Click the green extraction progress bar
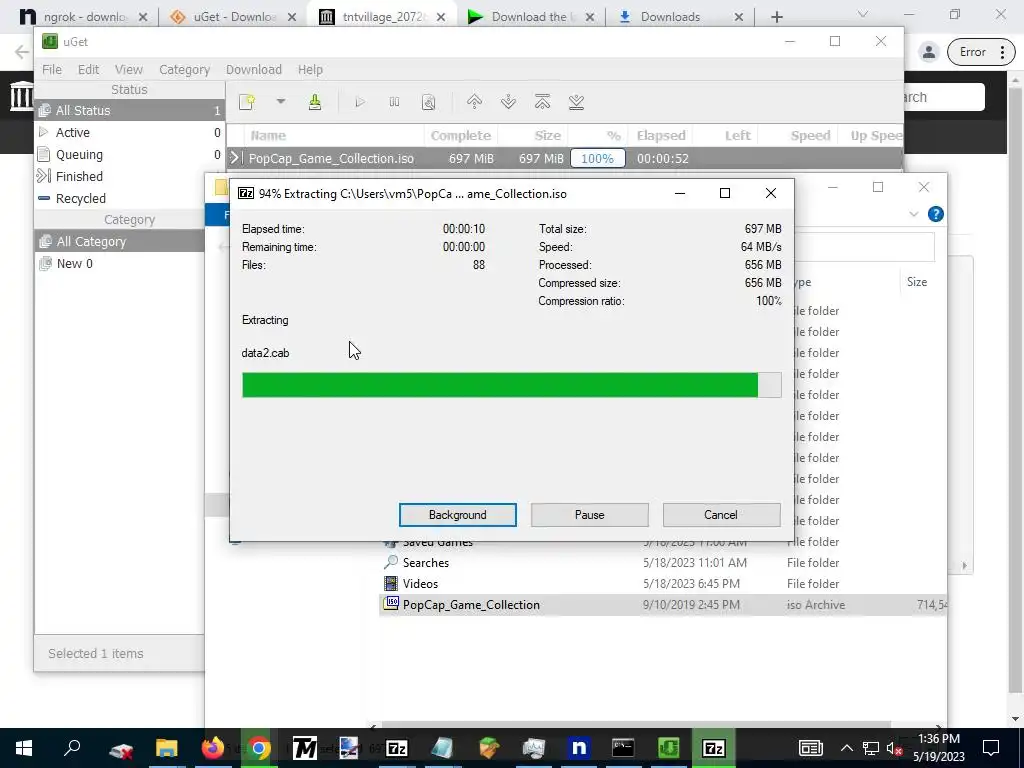Viewport: 1024px width, 768px height. (511, 385)
